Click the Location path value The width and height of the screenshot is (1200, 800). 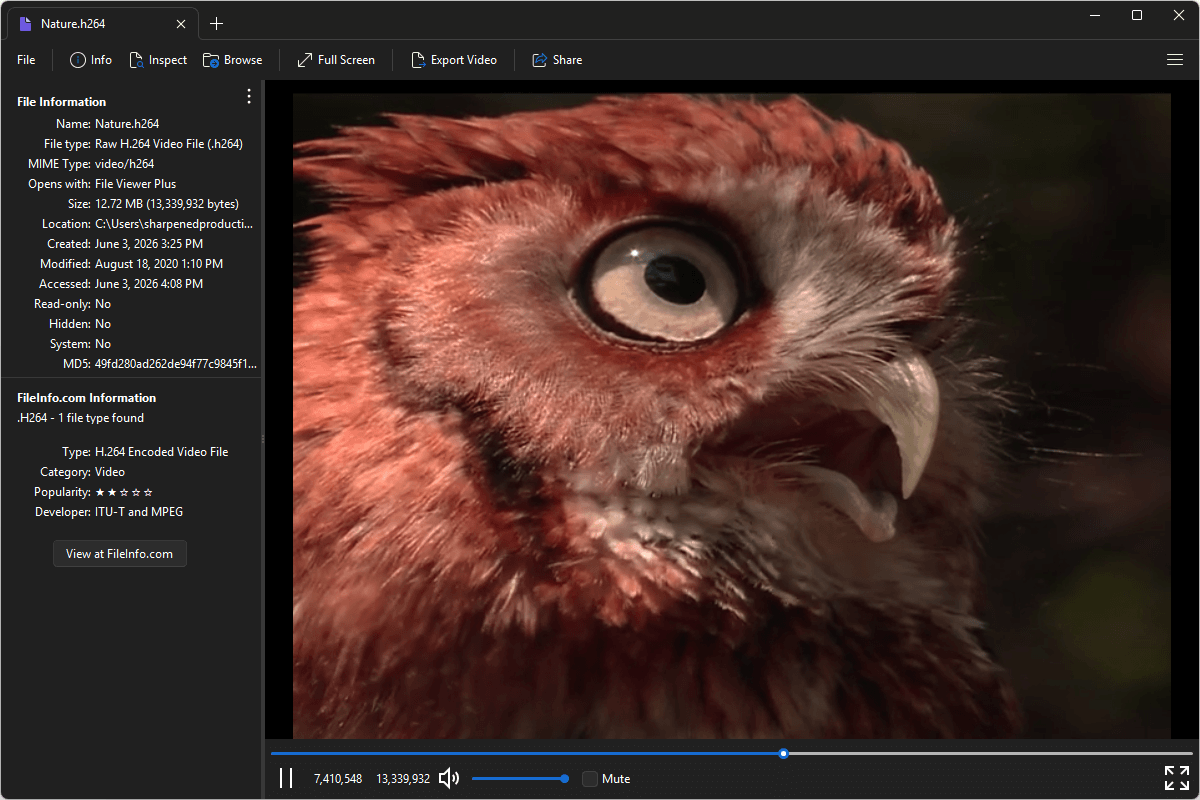174,224
